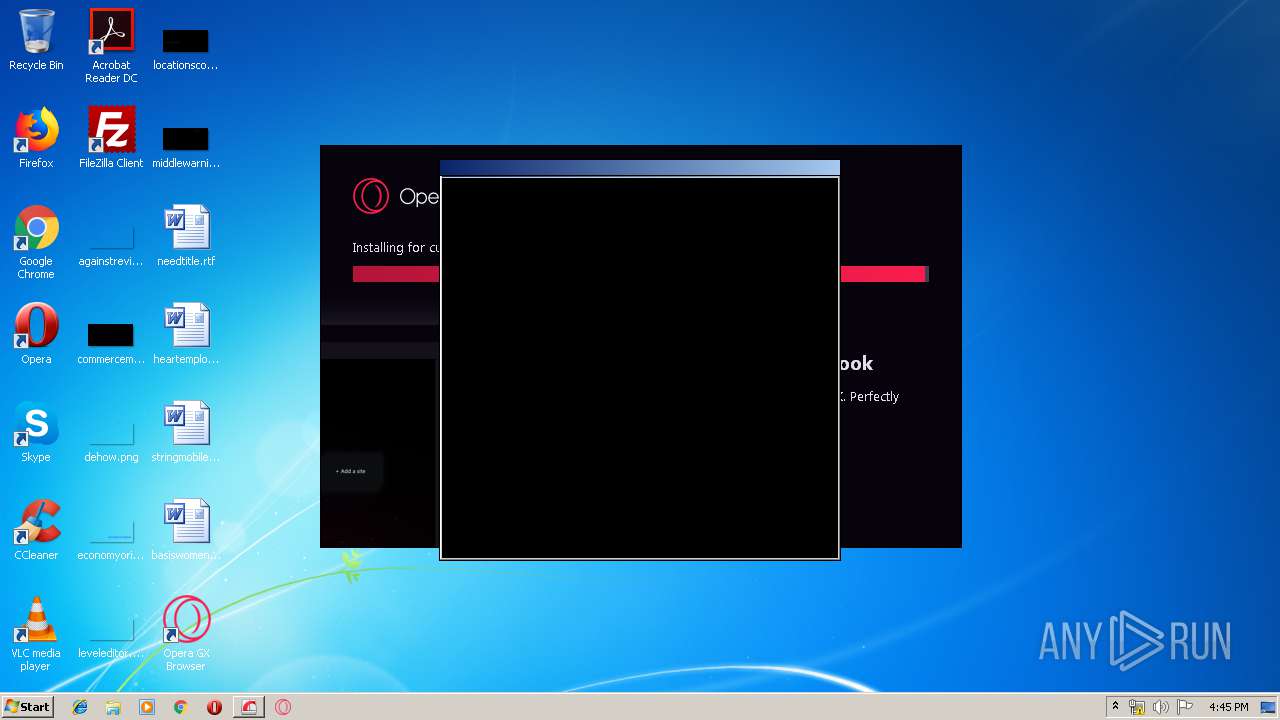Select the commercem... desktop file
1280x720 pixels.
(x=111, y=343)
